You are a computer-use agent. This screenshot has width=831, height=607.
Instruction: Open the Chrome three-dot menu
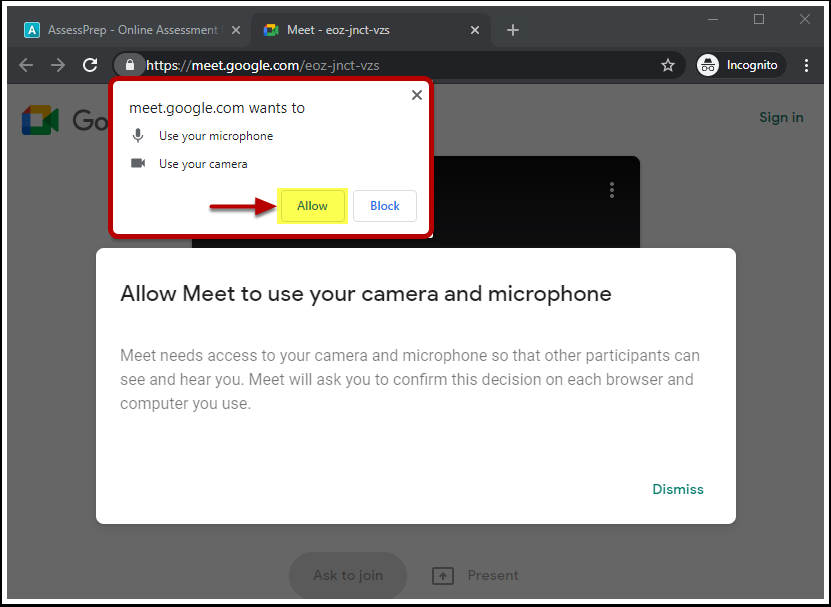[x=806, y=65]
